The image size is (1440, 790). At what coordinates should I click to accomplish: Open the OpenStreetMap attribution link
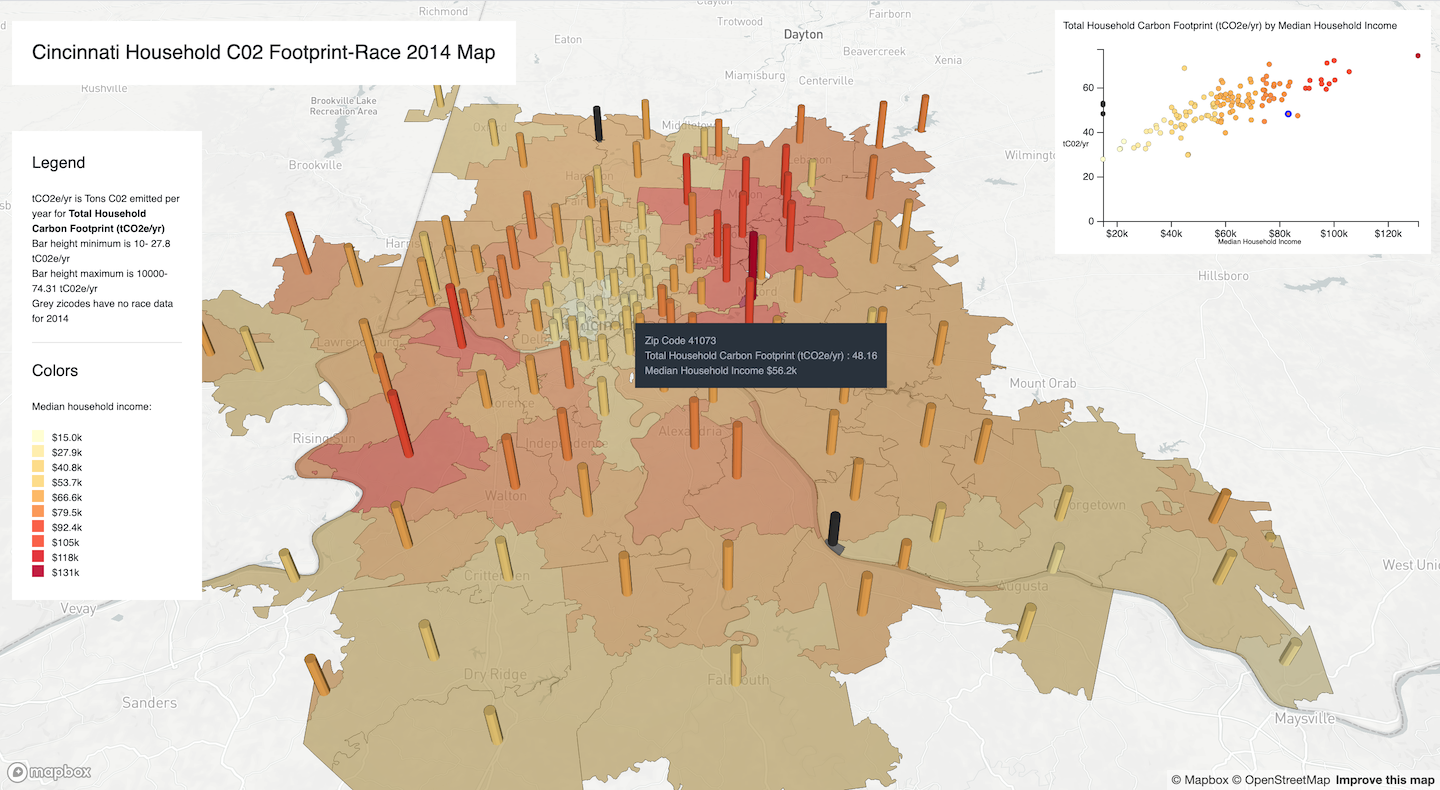[1280, 780]
